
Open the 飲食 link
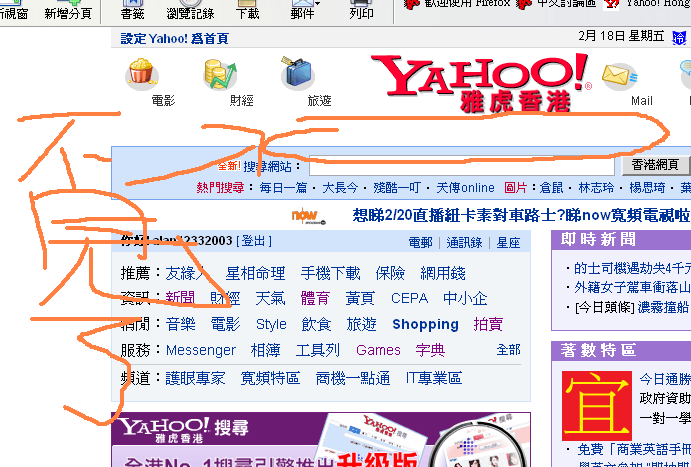pyautogui.click(x=316, y=325)
